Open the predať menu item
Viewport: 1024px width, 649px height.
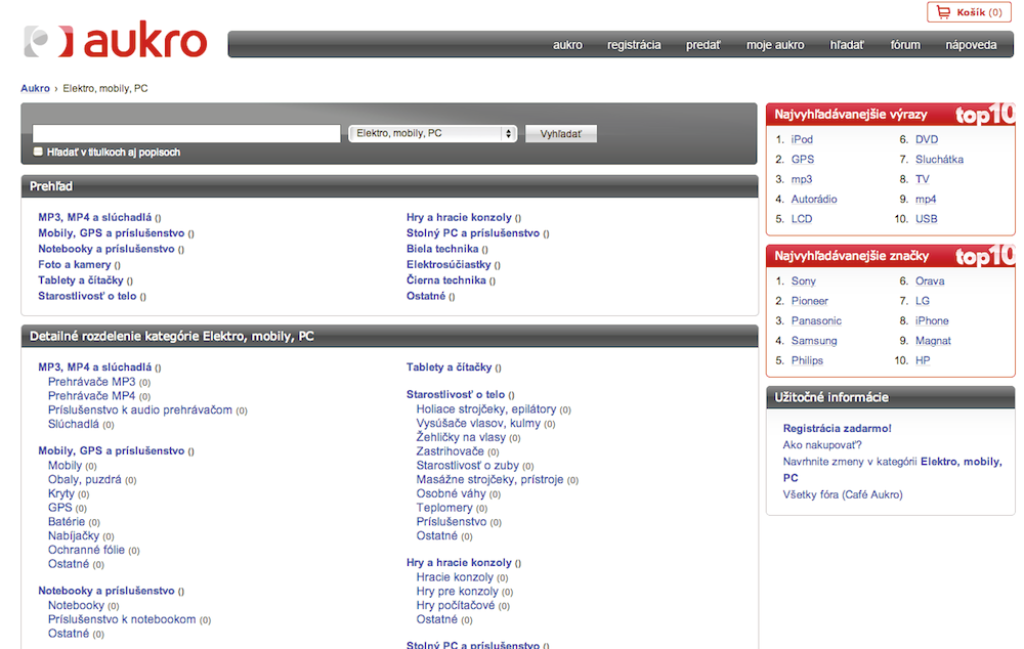coord(703,45)
